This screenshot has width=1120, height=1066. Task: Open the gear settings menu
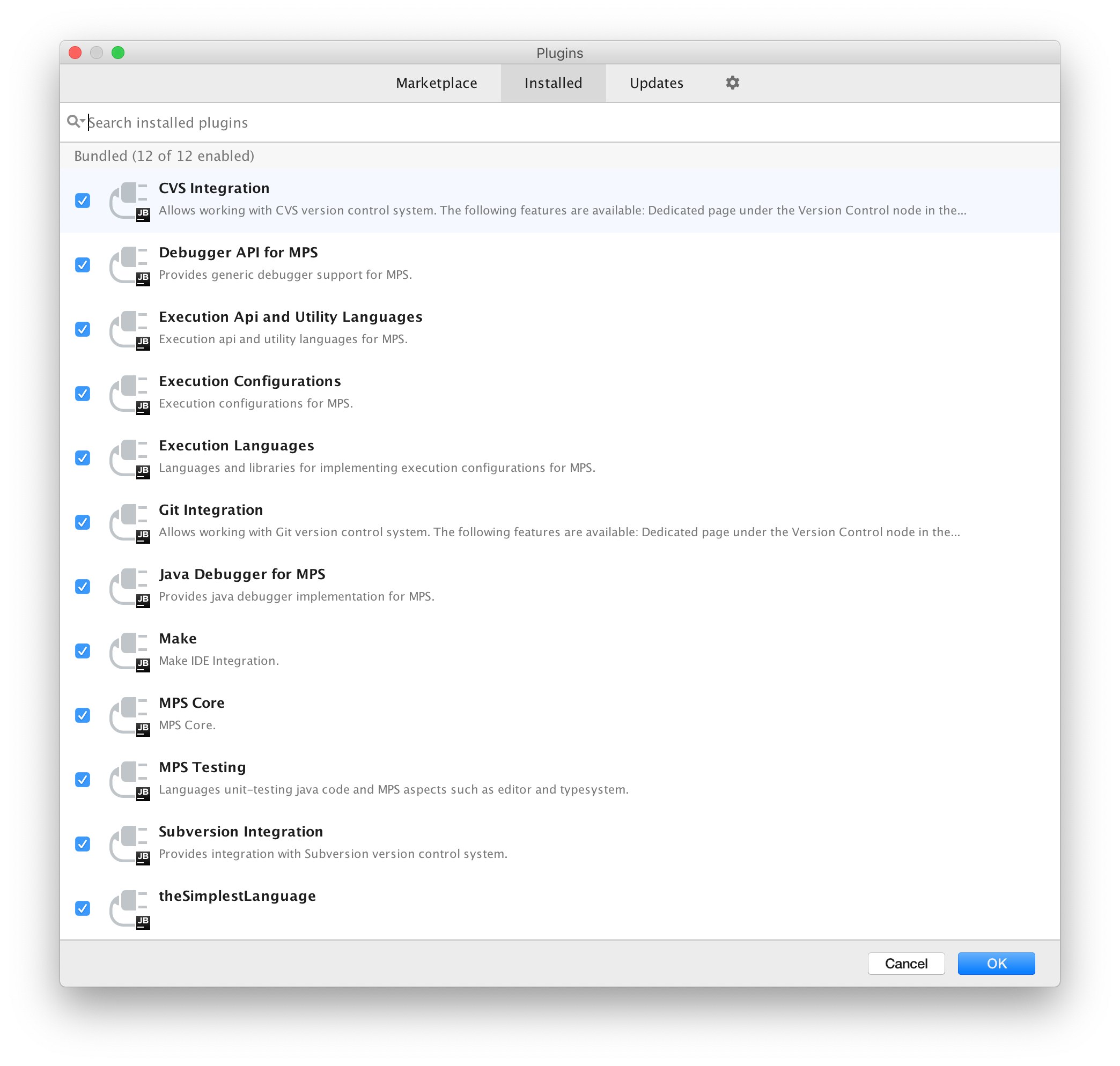733,83
